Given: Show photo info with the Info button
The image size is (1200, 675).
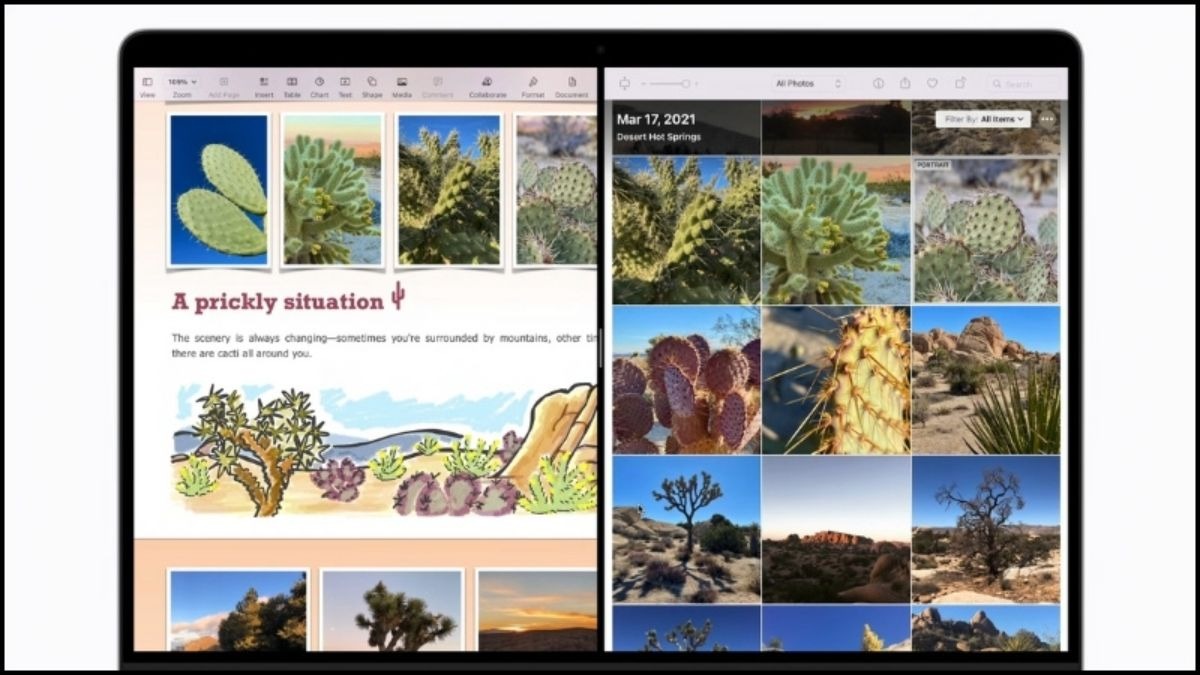Looking at the screenshot, I should (x=878, y=84).
